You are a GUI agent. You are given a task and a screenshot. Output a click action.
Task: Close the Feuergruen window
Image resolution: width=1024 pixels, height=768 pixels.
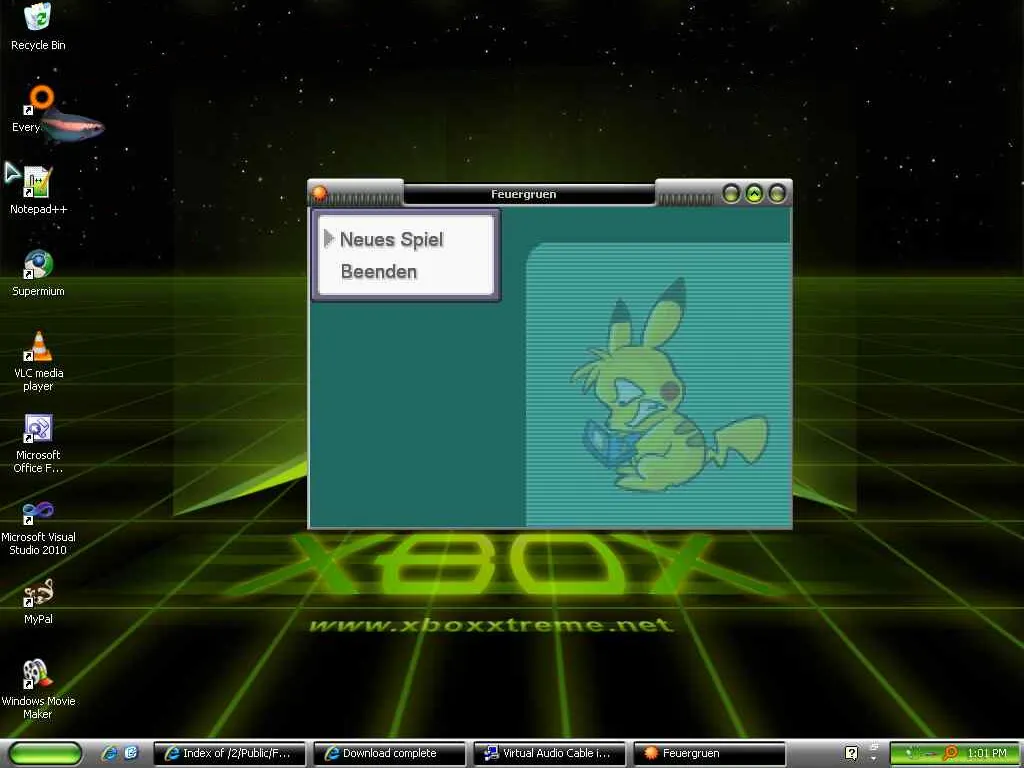coord(776,193)
